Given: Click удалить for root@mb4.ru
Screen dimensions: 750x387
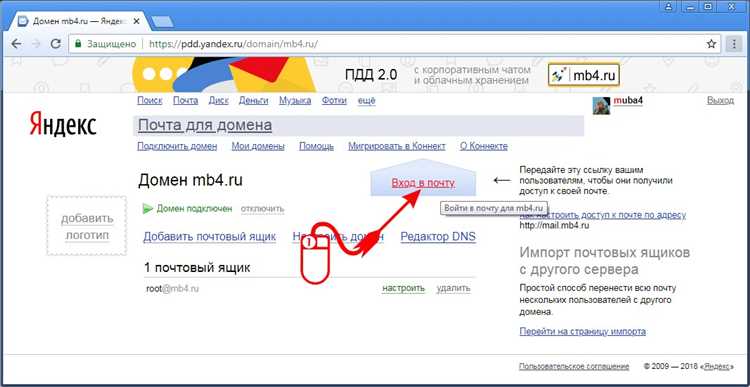Looking at the screenshot, I should (x=453, y=288).
